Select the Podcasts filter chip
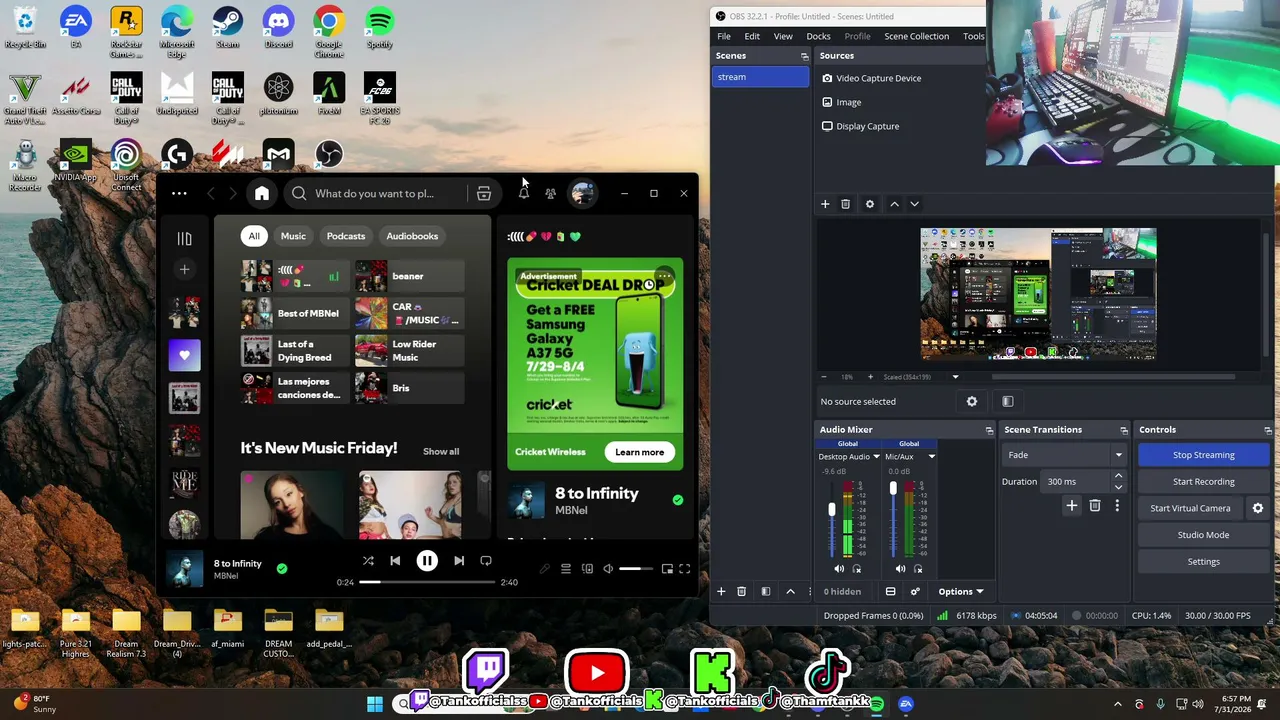Screen dimensions: 1280x720 click(346, 236)
